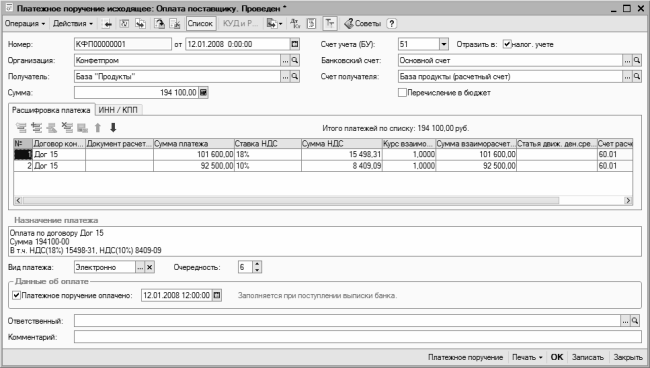Click the table's horizontal scrollbar left arrow
650x368 pixels.
18,201
